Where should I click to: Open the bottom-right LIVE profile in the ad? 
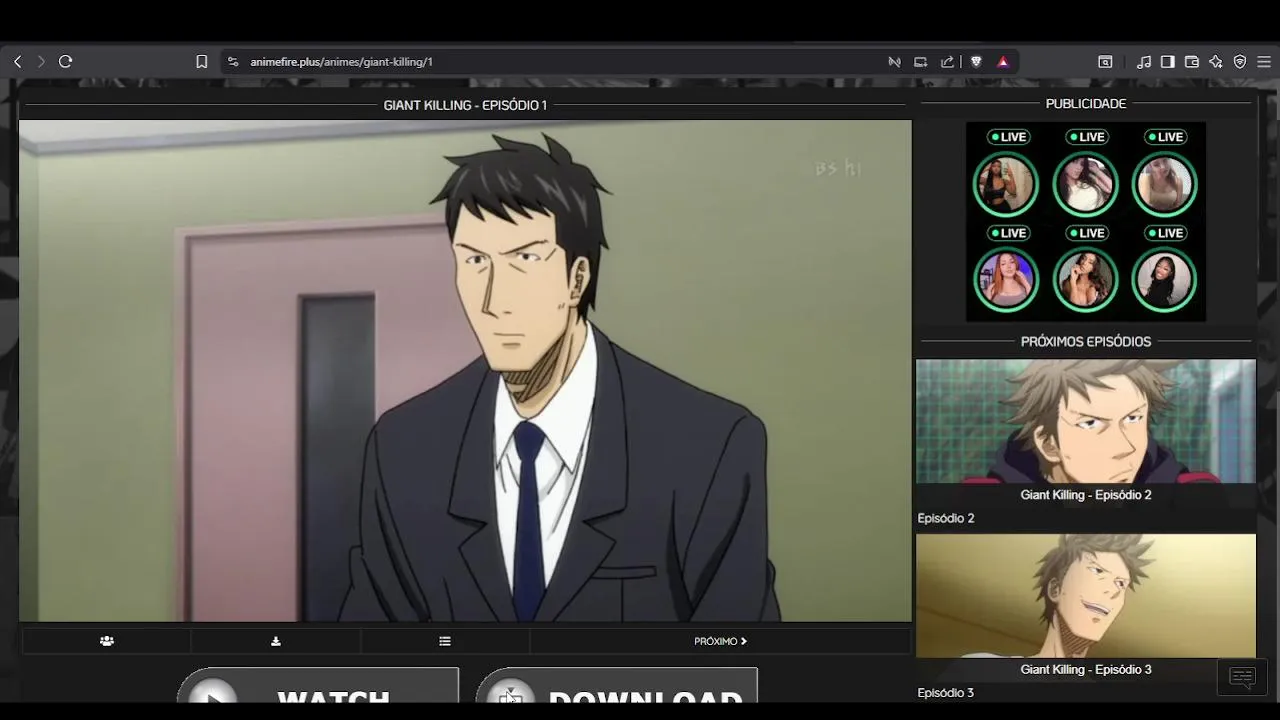click(x=1164, y=280)
